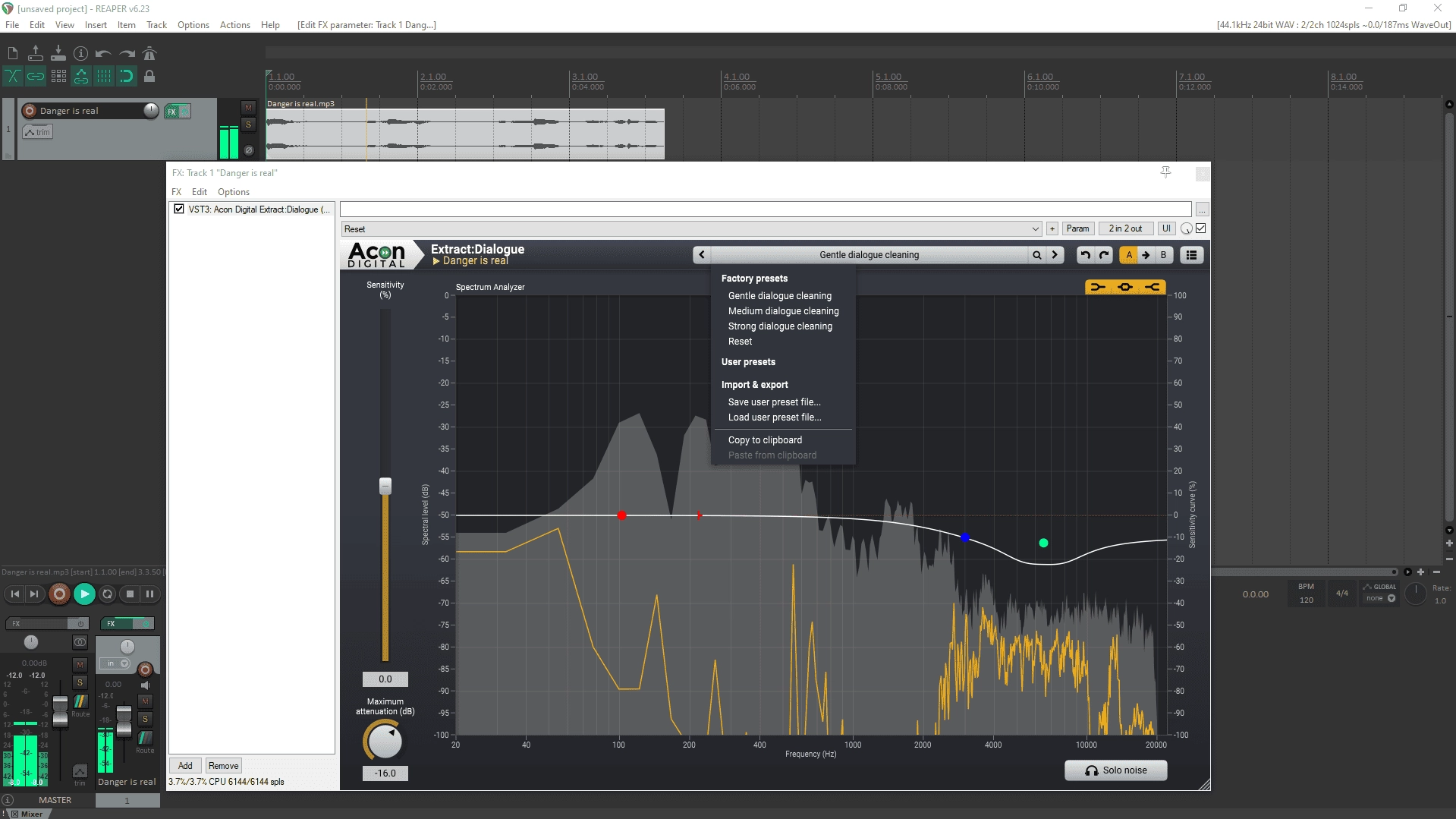Toggle snap magnet icon
The height and width of the screenshot is (819, 1456).
click(127, 76)
